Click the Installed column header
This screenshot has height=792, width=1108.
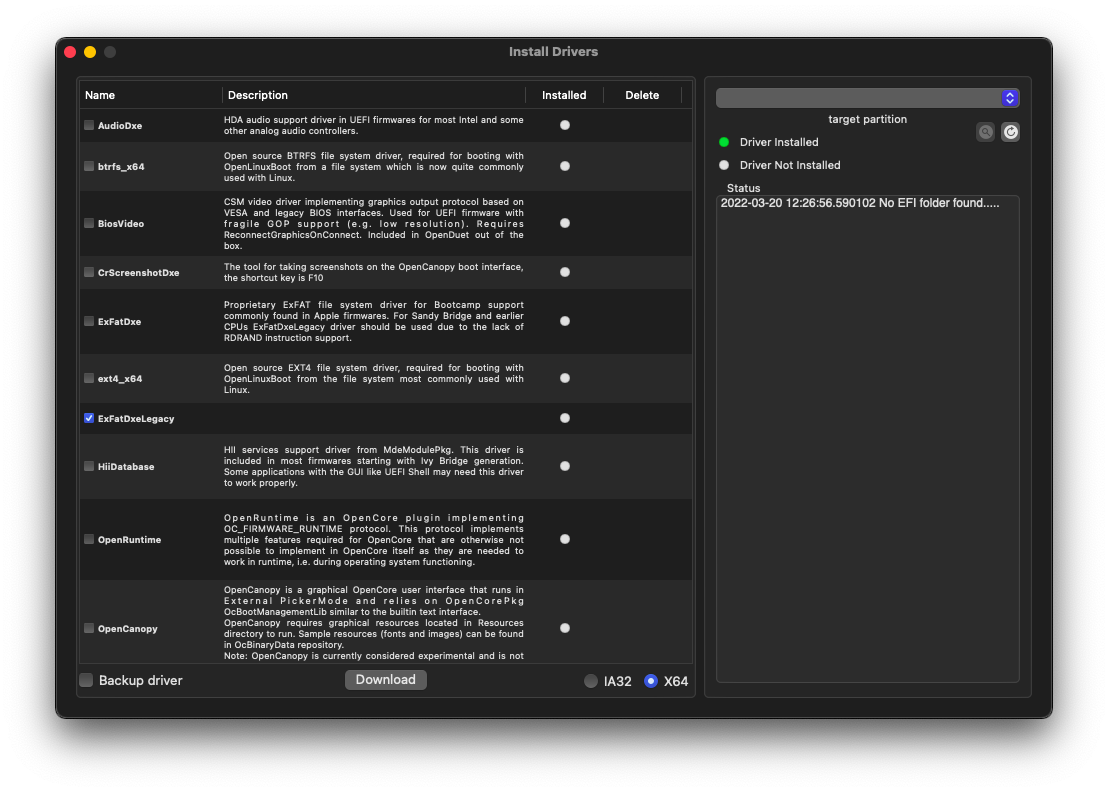564,95
